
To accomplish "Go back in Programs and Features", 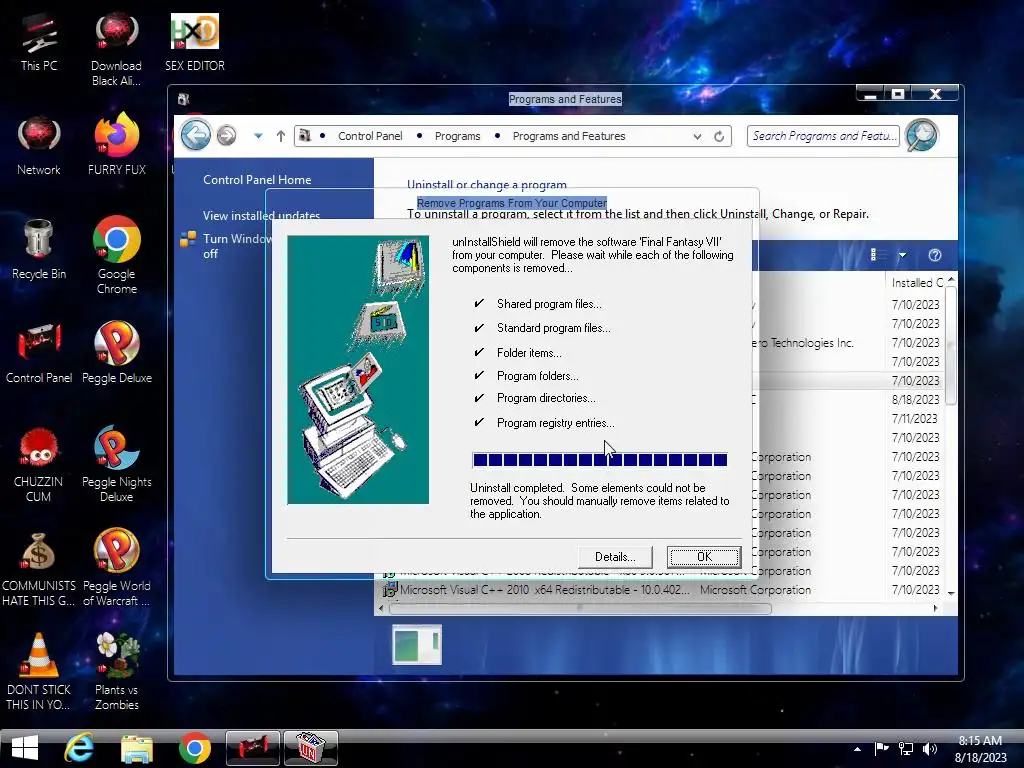I will click(x=196, y=135).
